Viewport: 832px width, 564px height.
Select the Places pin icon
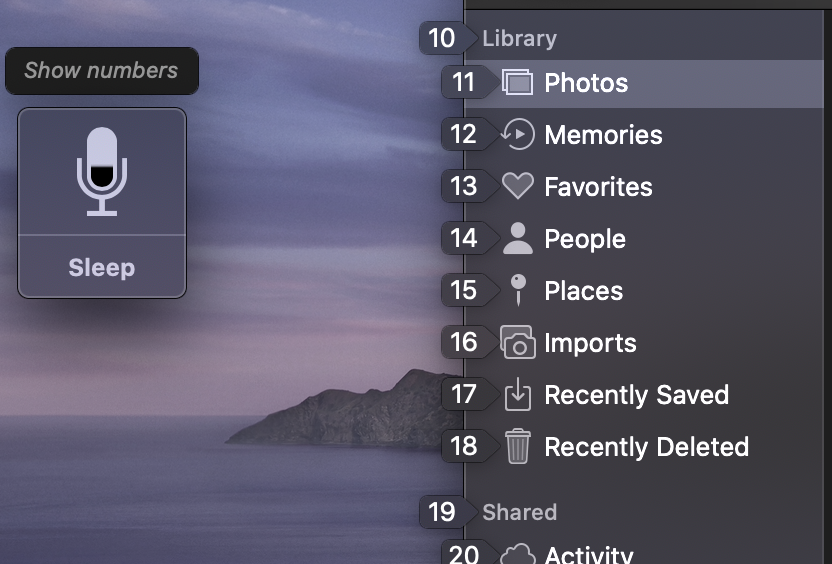[x=517, y=291]
